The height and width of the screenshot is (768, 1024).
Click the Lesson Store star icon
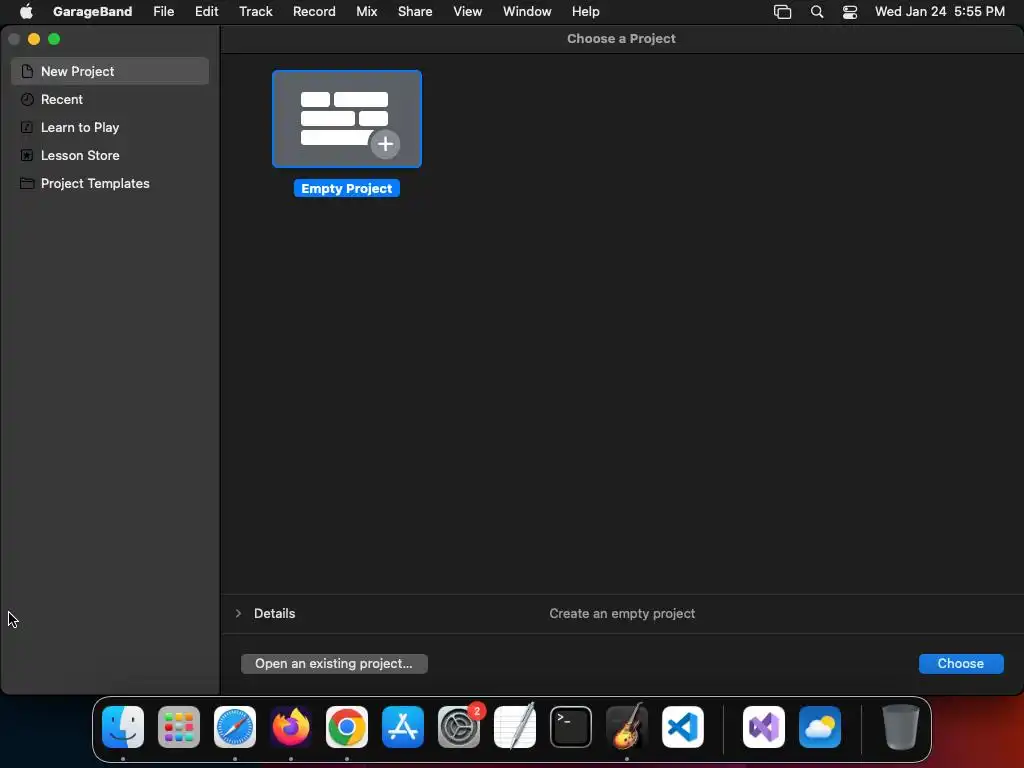27,155
